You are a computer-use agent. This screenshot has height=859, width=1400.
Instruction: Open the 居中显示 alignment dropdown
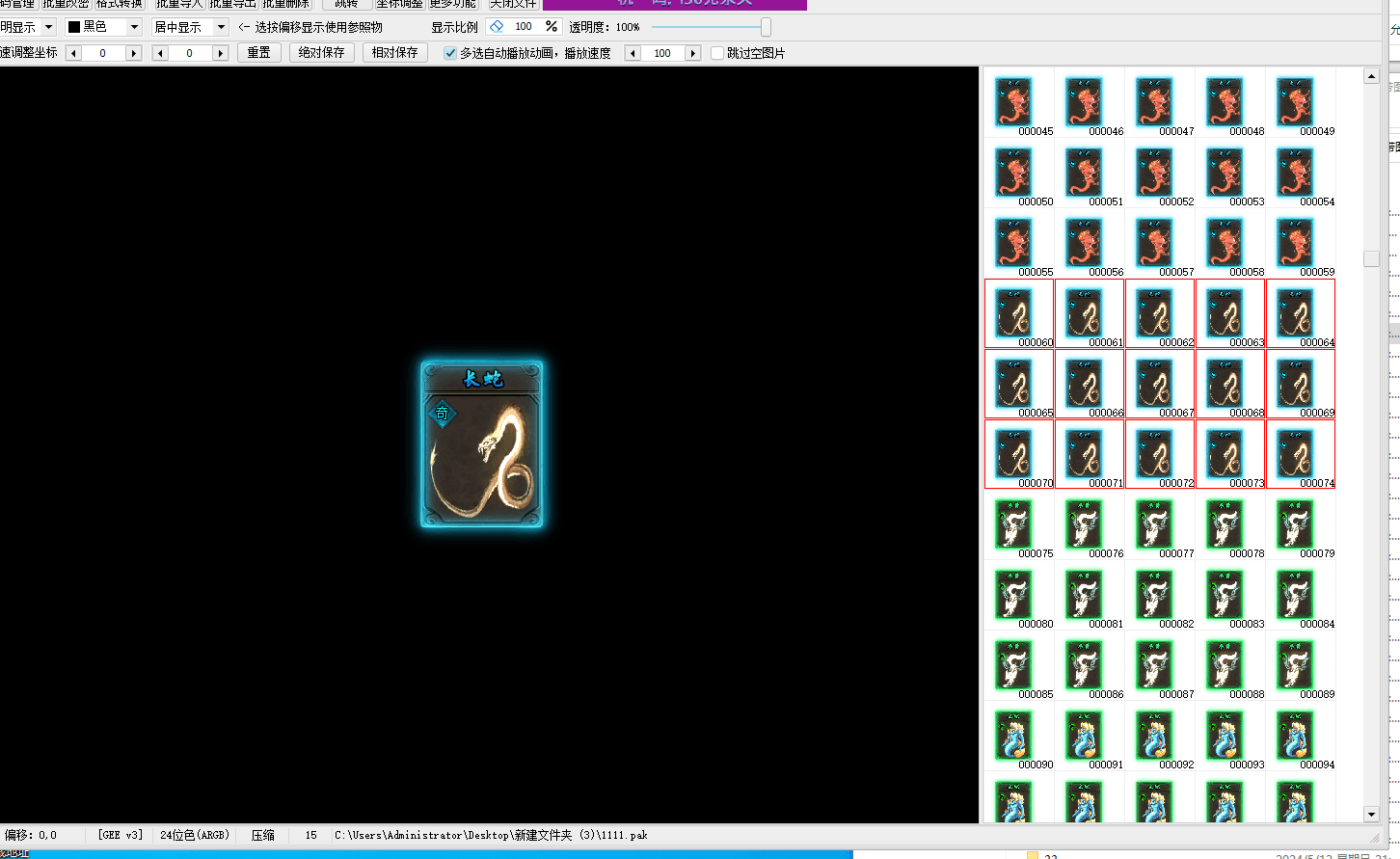[221, 27]
